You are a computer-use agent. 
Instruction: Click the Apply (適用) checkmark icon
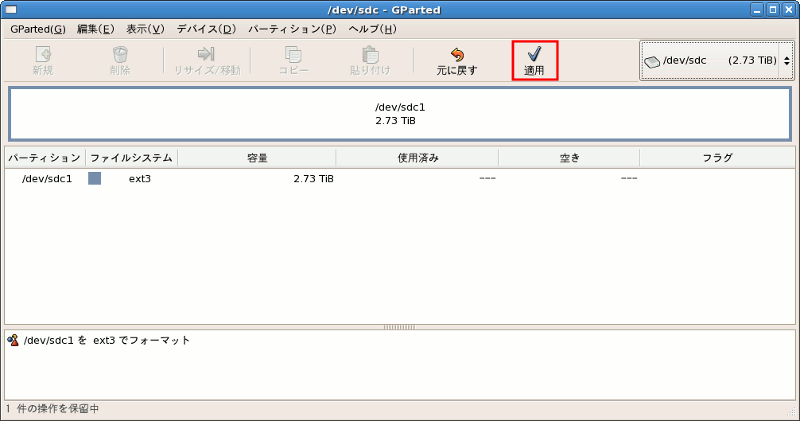(x=534, y=54)
